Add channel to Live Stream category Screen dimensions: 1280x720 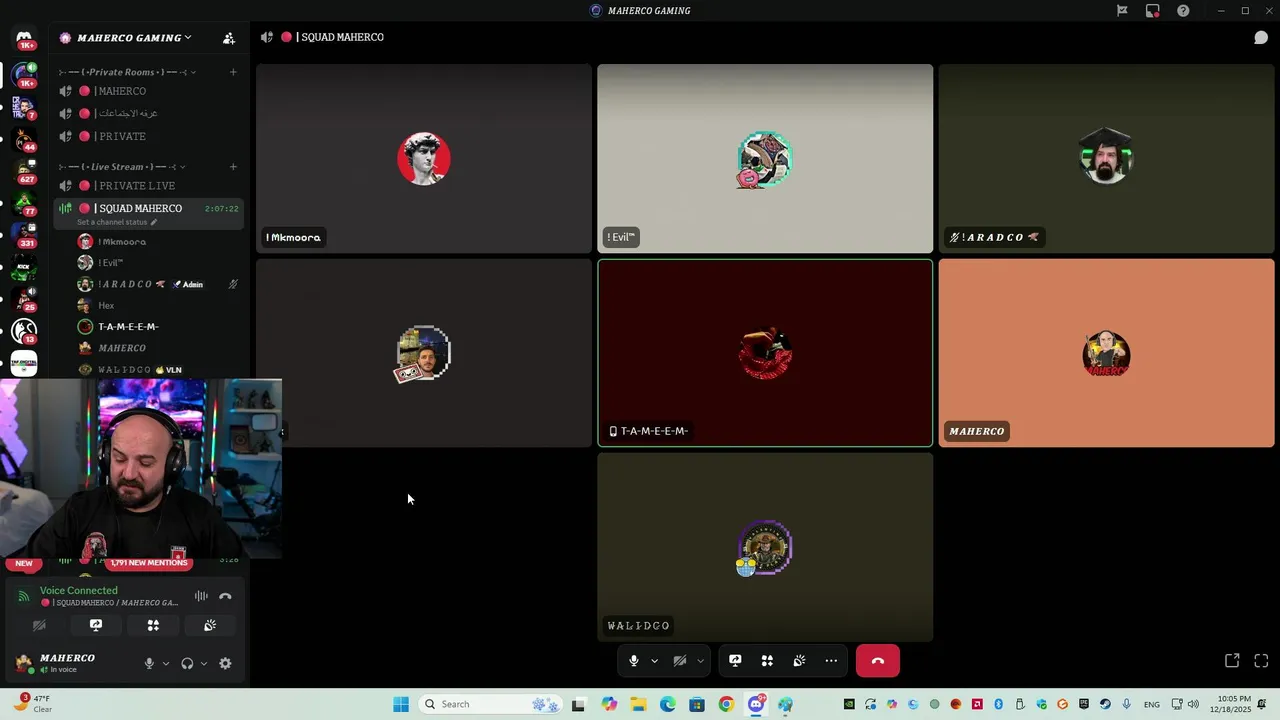pyautogui.click(x=233, y=167)
